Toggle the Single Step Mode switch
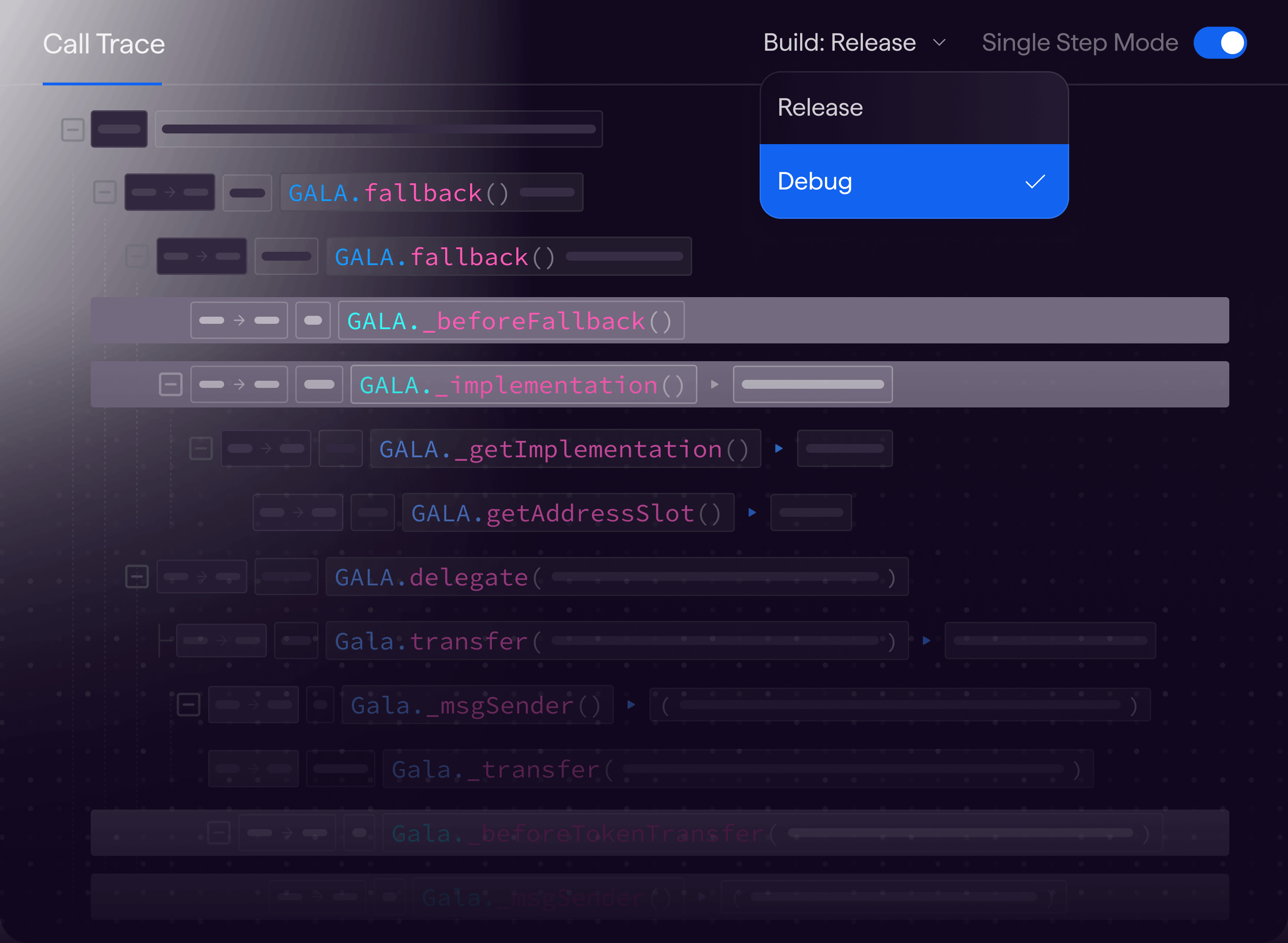 click(1220, 43)
